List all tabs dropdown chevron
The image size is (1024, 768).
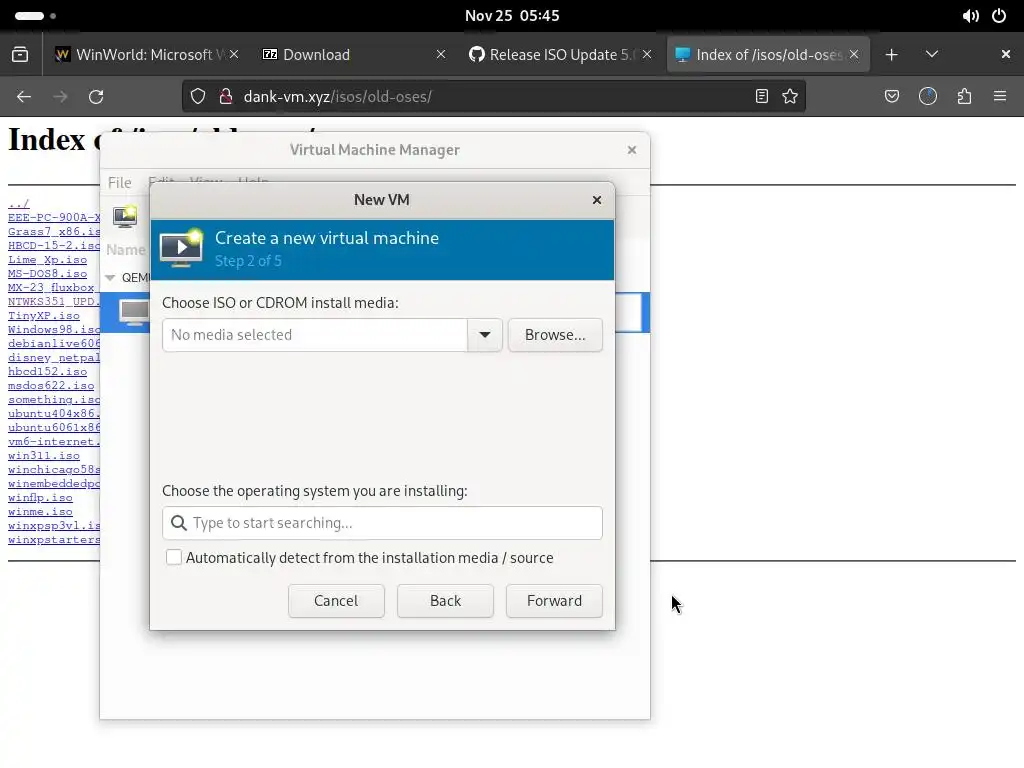[x=932, y=55]
